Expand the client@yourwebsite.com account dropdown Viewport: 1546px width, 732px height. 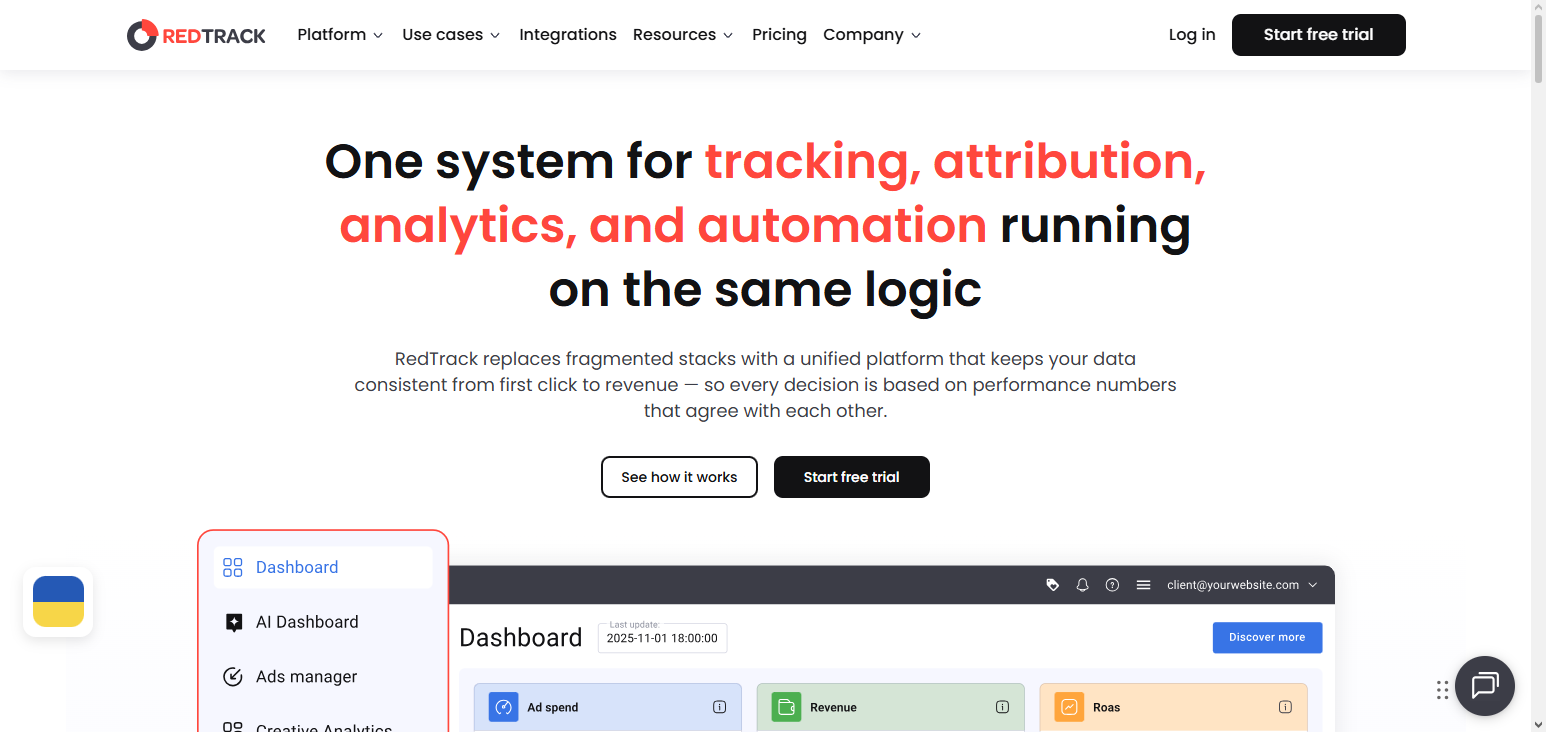1312,585
